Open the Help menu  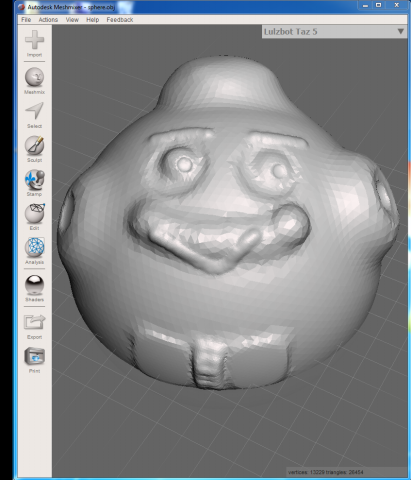(92, 20)
